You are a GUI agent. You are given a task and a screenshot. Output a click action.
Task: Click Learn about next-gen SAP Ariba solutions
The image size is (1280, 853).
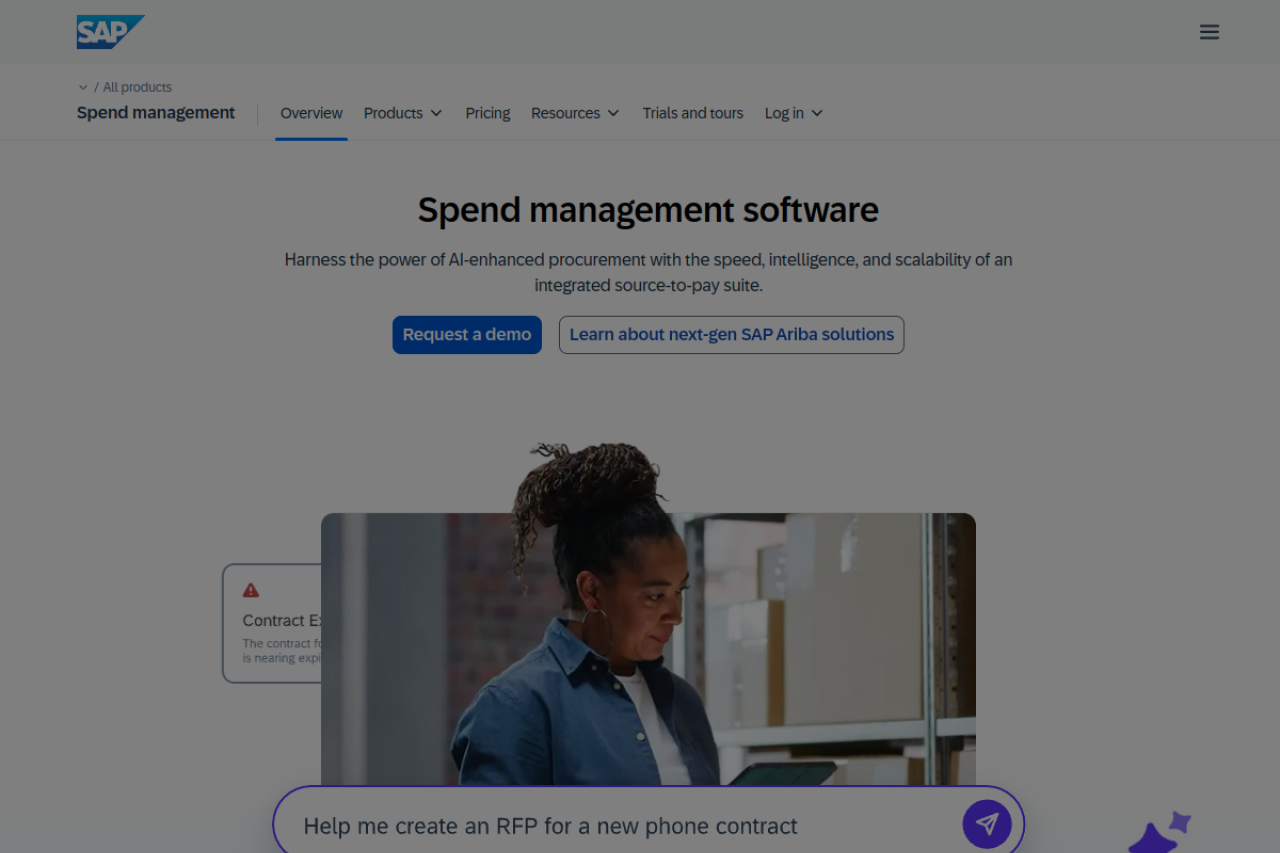(731, 335)
